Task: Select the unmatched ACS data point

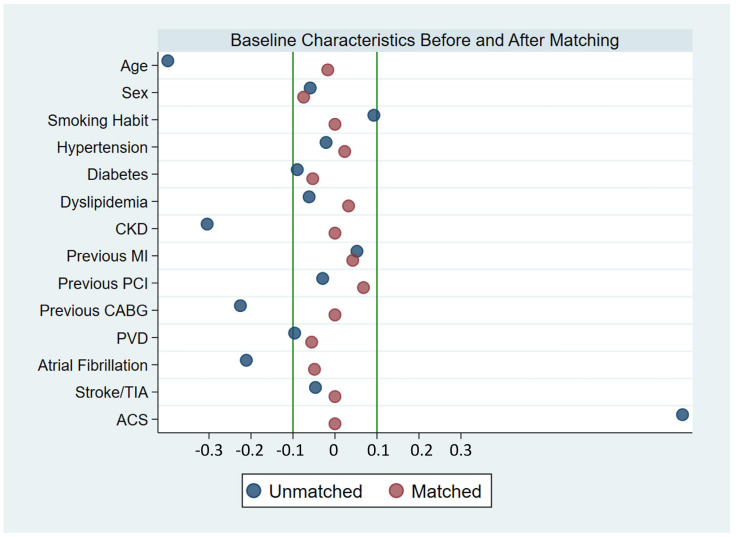Action: pyautogui.click(x=682, y=414)
